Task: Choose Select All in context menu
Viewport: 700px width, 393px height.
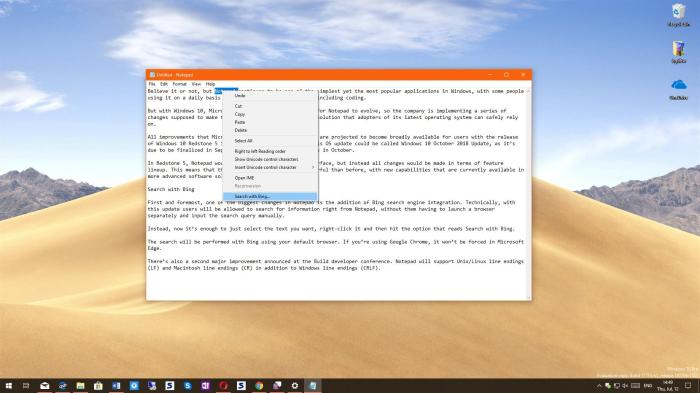Action: pyautogui.click(x=270, y=141)
